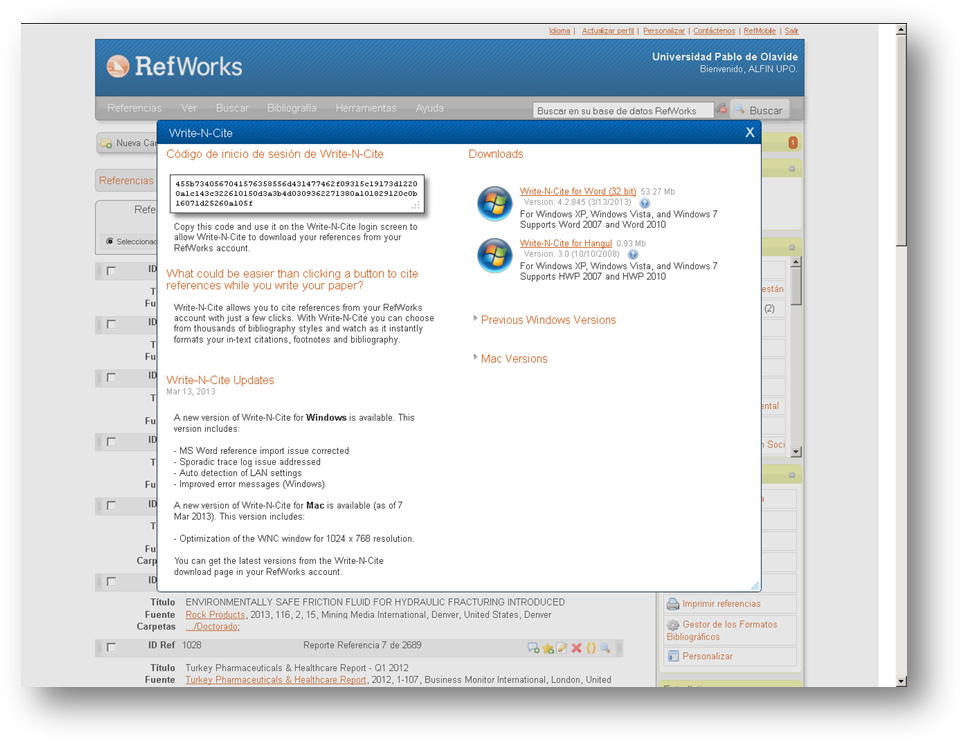Image resolution: width=962 pixels, height=742 pixels.
Task: Open the help icon next to Version 3.0
Action: tap(633, 254)
